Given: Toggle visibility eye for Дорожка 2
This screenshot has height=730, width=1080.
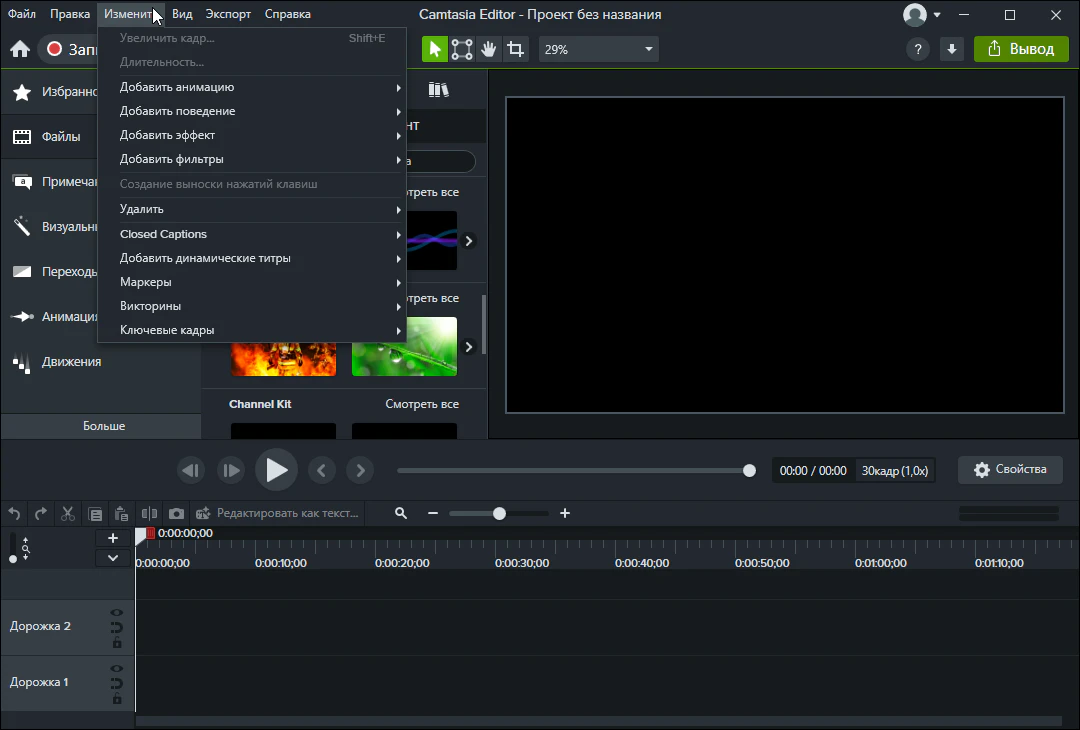Looking at the screenshot, I should [117, 612].
